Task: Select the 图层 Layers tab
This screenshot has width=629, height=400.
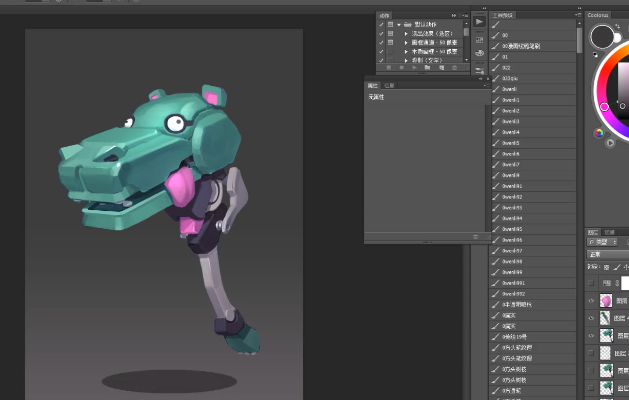Action: click(593, 232)
